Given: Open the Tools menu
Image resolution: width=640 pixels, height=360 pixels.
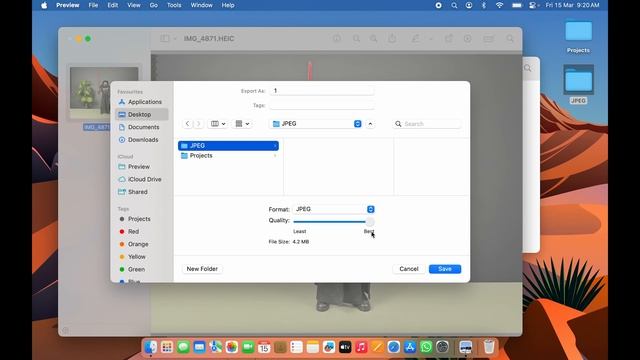Looking at the screenshot, I should [x=174, y=5].
